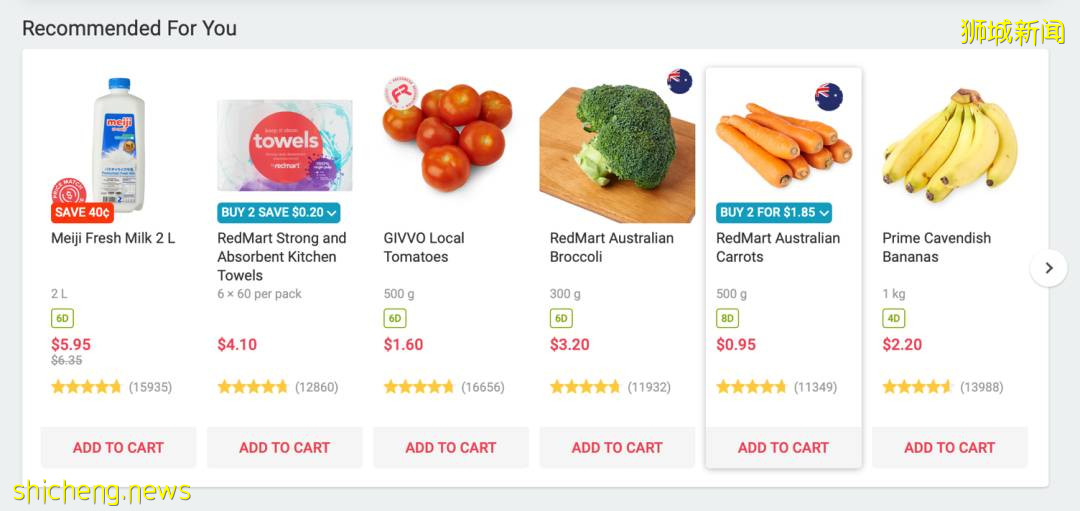Click the next arrow on product carousel
The width and height of the screenshot is (1080, 511).
[1048, 268]
